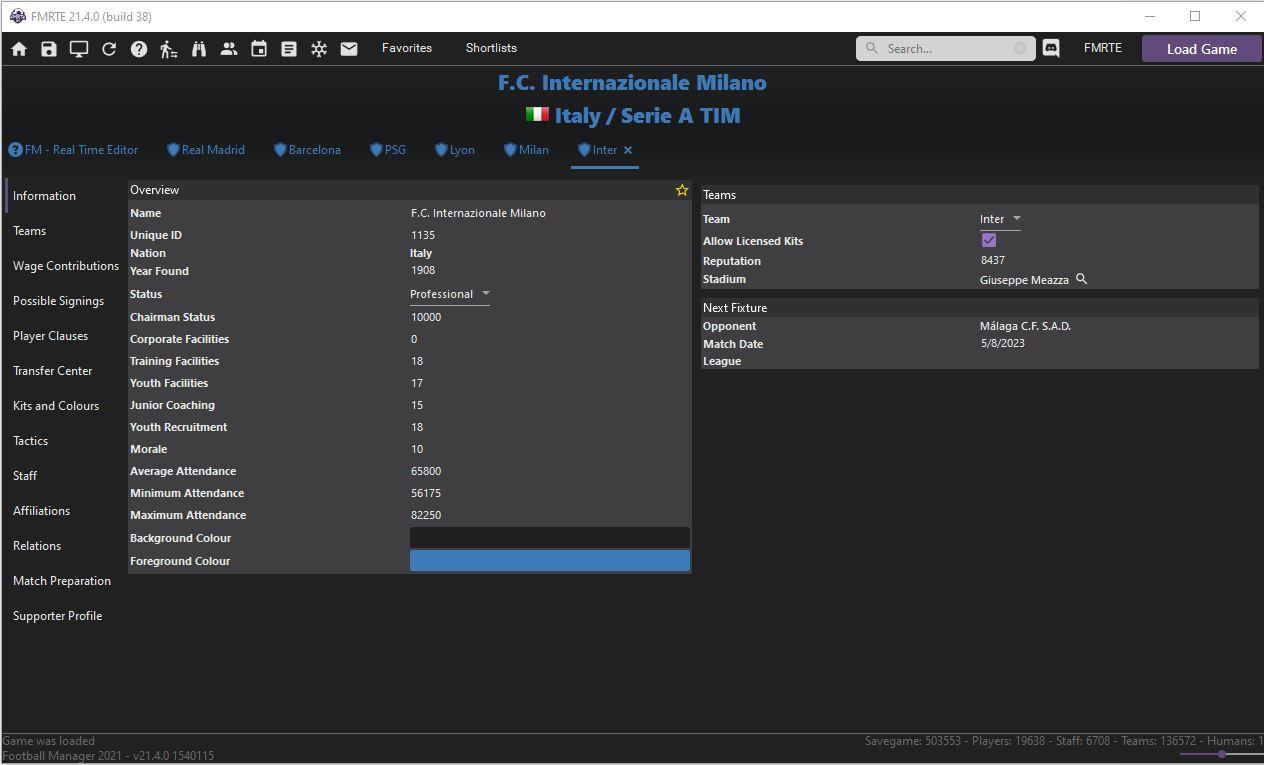This screenshot has width=1264, height=765.
Task: Toggle Allow Licensed Kits checkbox
Action: tap(989, 240)
